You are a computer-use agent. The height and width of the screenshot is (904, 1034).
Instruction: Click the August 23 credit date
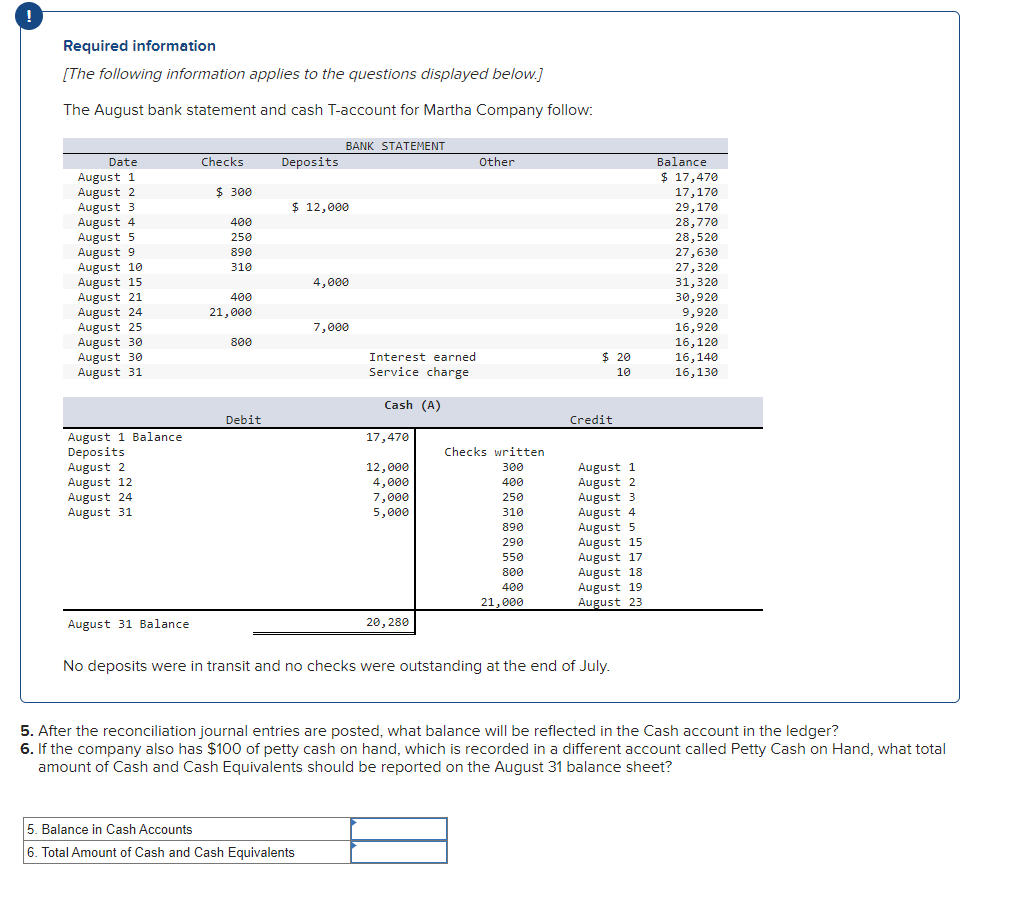pyautogui.click(x=610, y=602)
